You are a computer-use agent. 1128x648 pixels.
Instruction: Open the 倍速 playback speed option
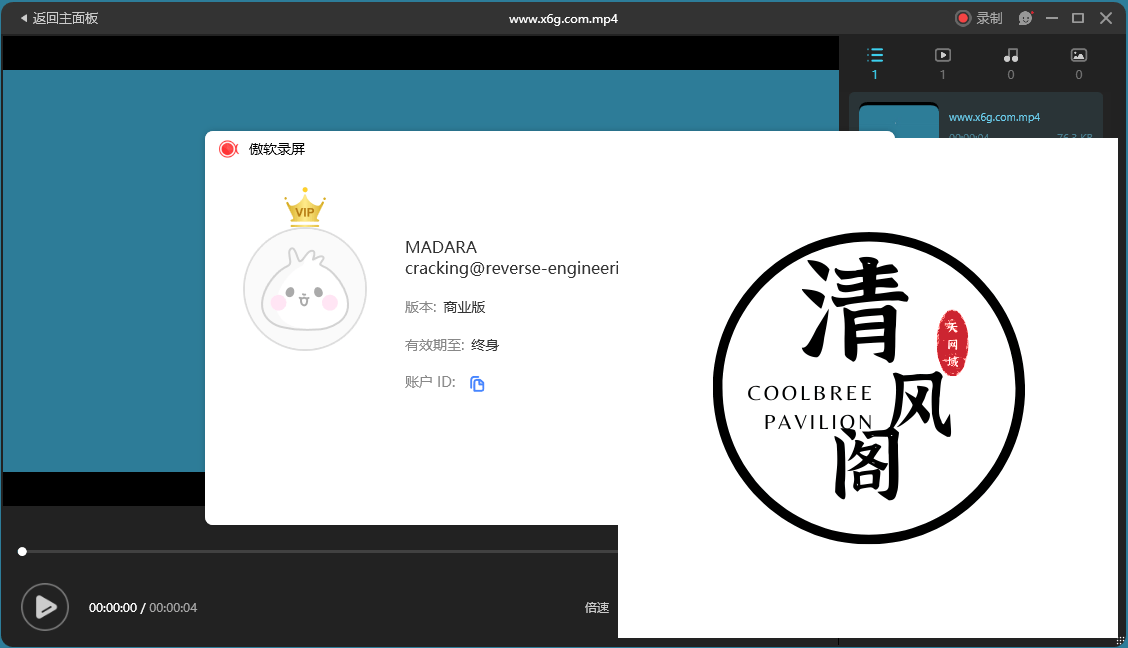coord(596,608)
